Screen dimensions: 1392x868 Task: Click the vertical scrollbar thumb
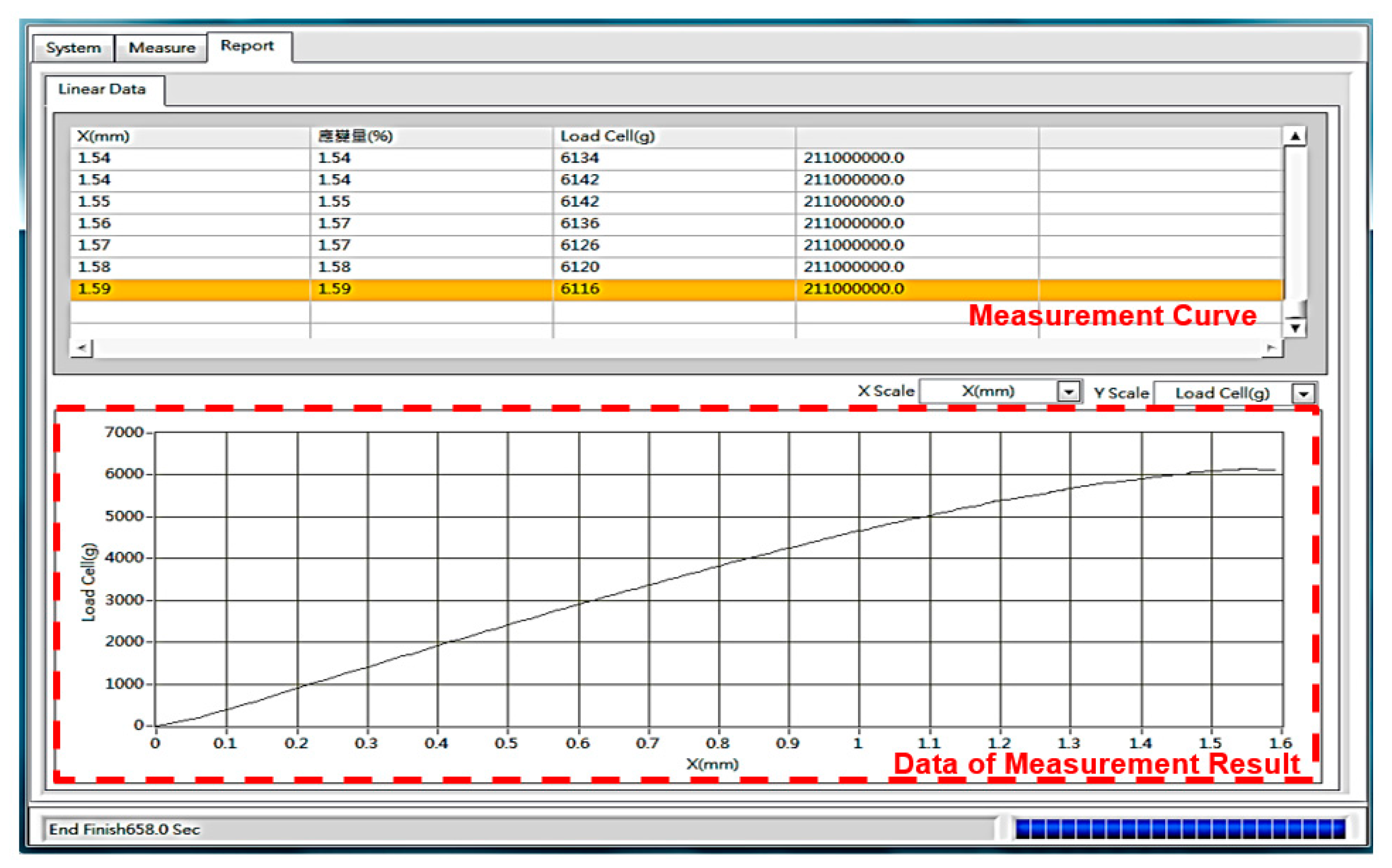click(1295, 309)
